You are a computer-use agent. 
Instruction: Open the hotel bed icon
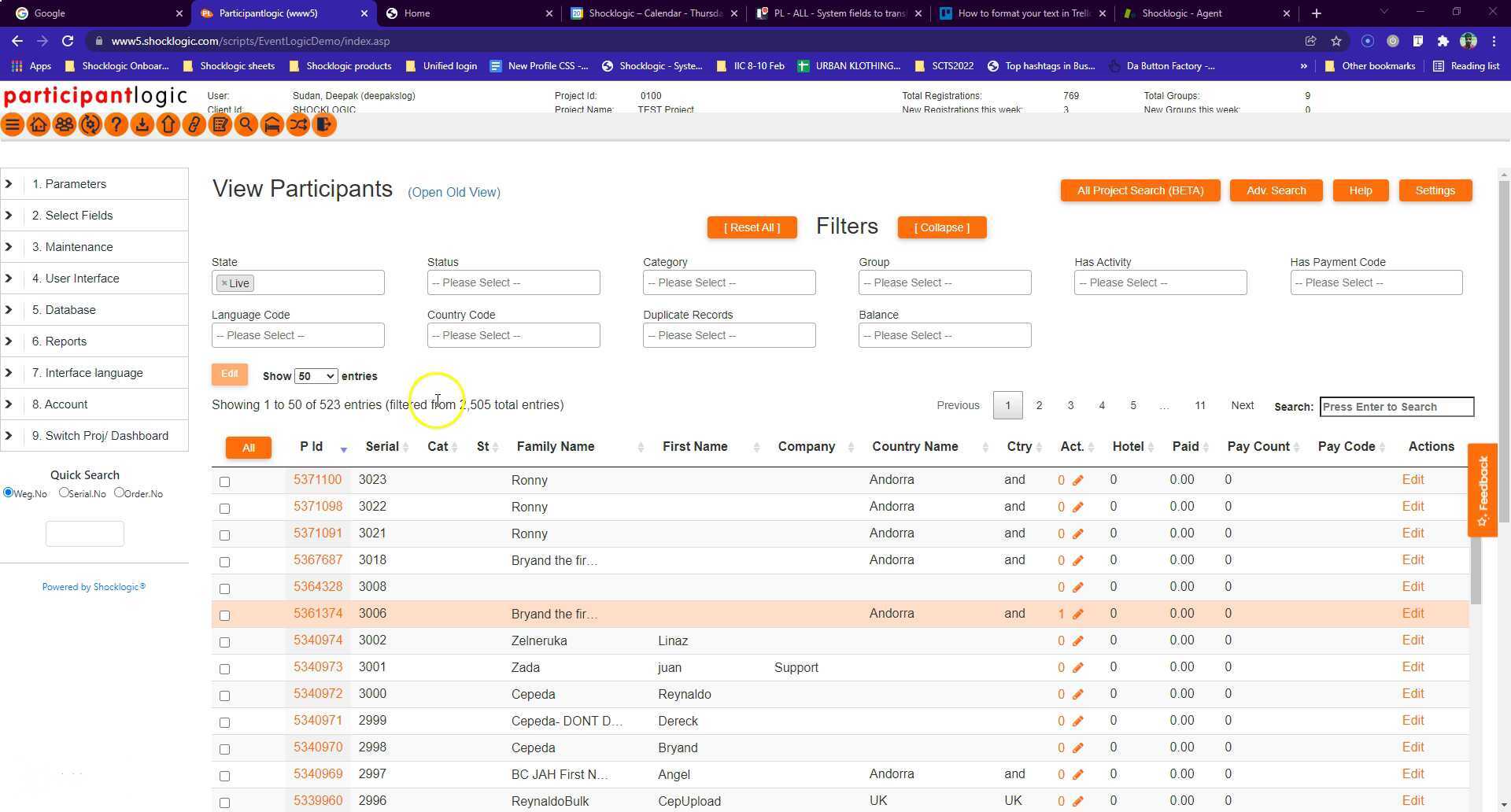pos(272,125)
